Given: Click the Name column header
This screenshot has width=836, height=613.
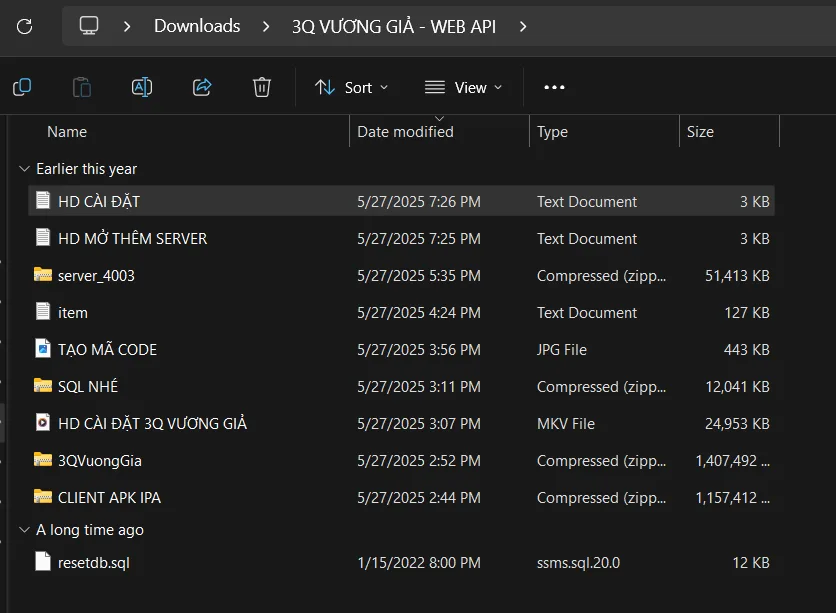Looking at the screenshot, I should (x=67, y=131).
